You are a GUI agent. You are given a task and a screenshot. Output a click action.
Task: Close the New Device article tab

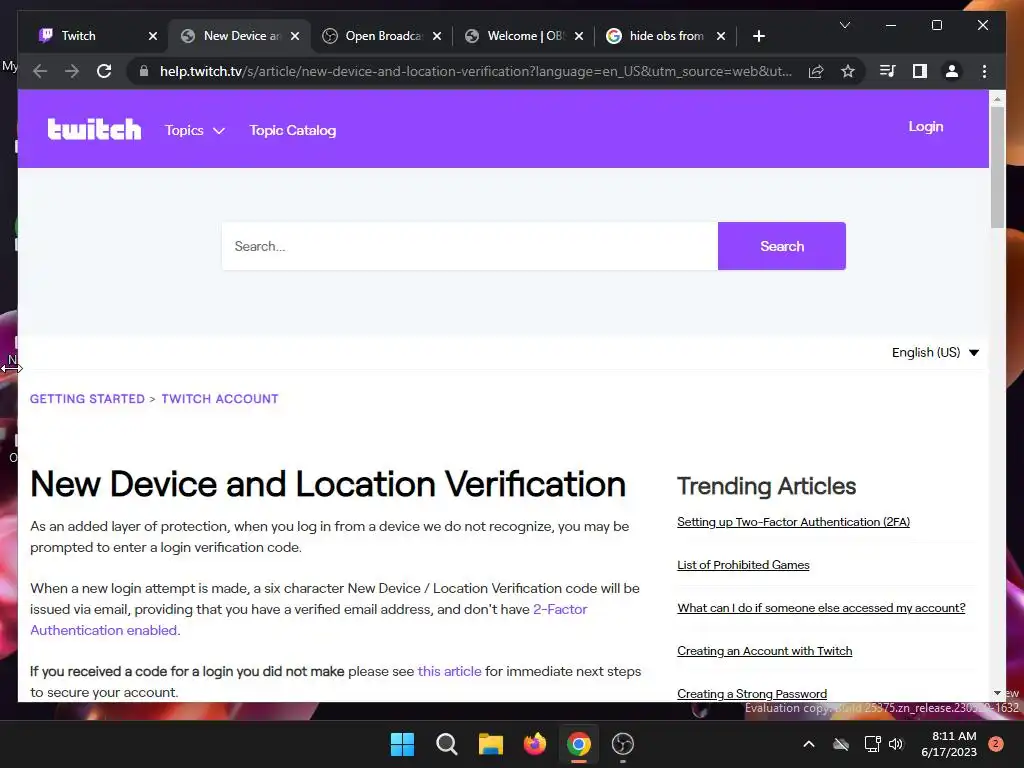click(x=295, y=36)
